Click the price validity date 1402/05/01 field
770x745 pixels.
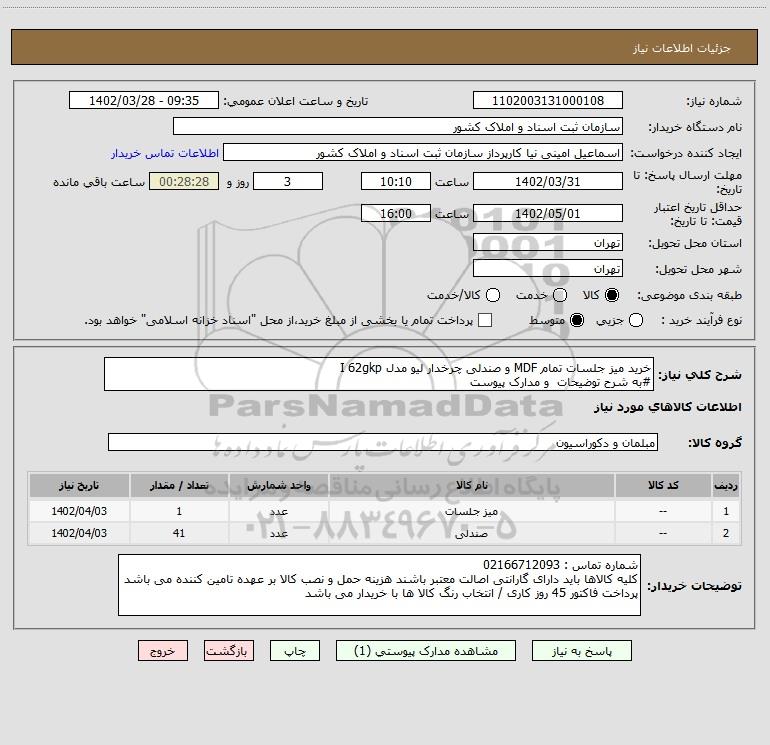coord(548,213)
